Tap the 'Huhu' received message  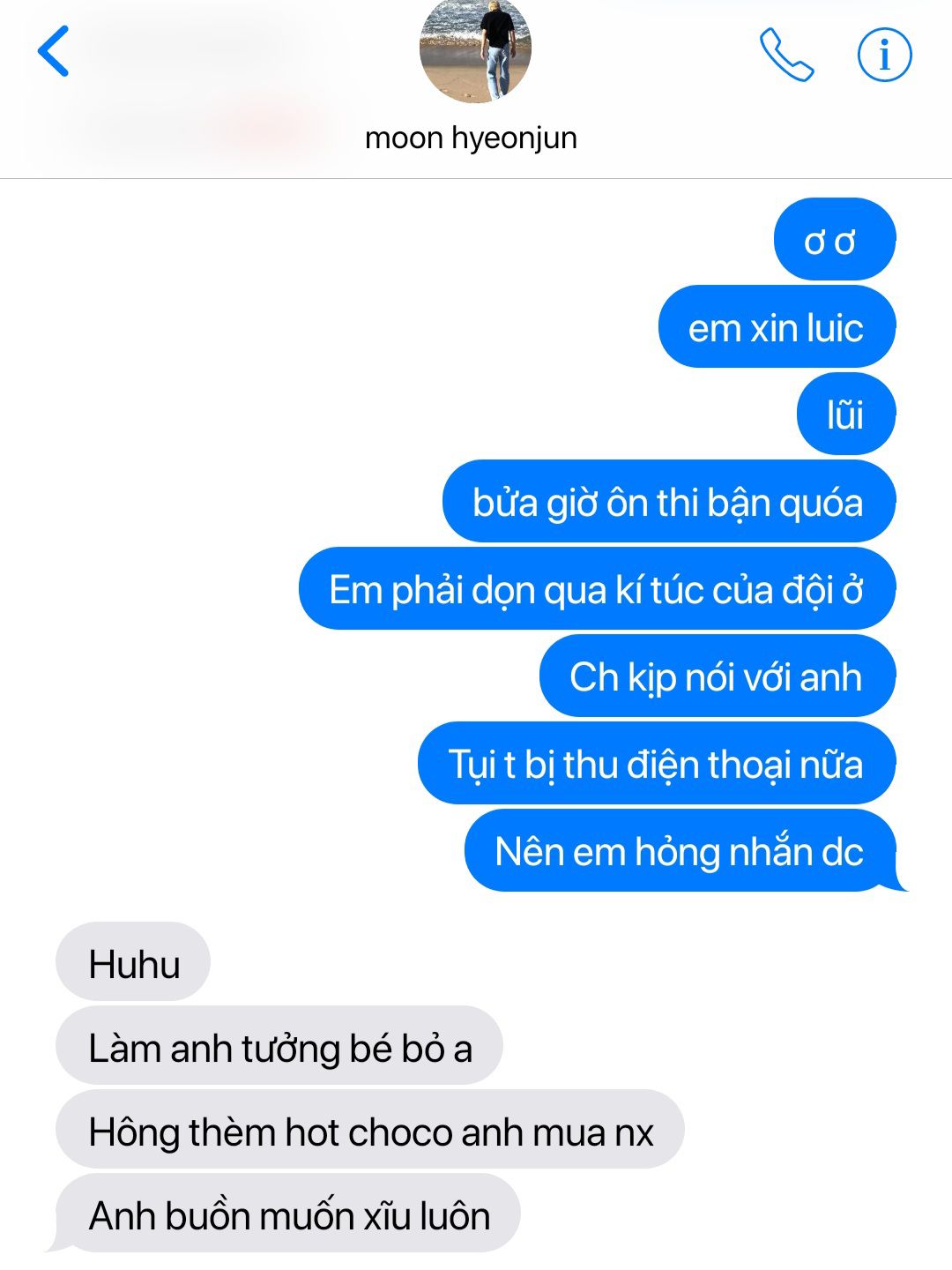coord(133,963)
